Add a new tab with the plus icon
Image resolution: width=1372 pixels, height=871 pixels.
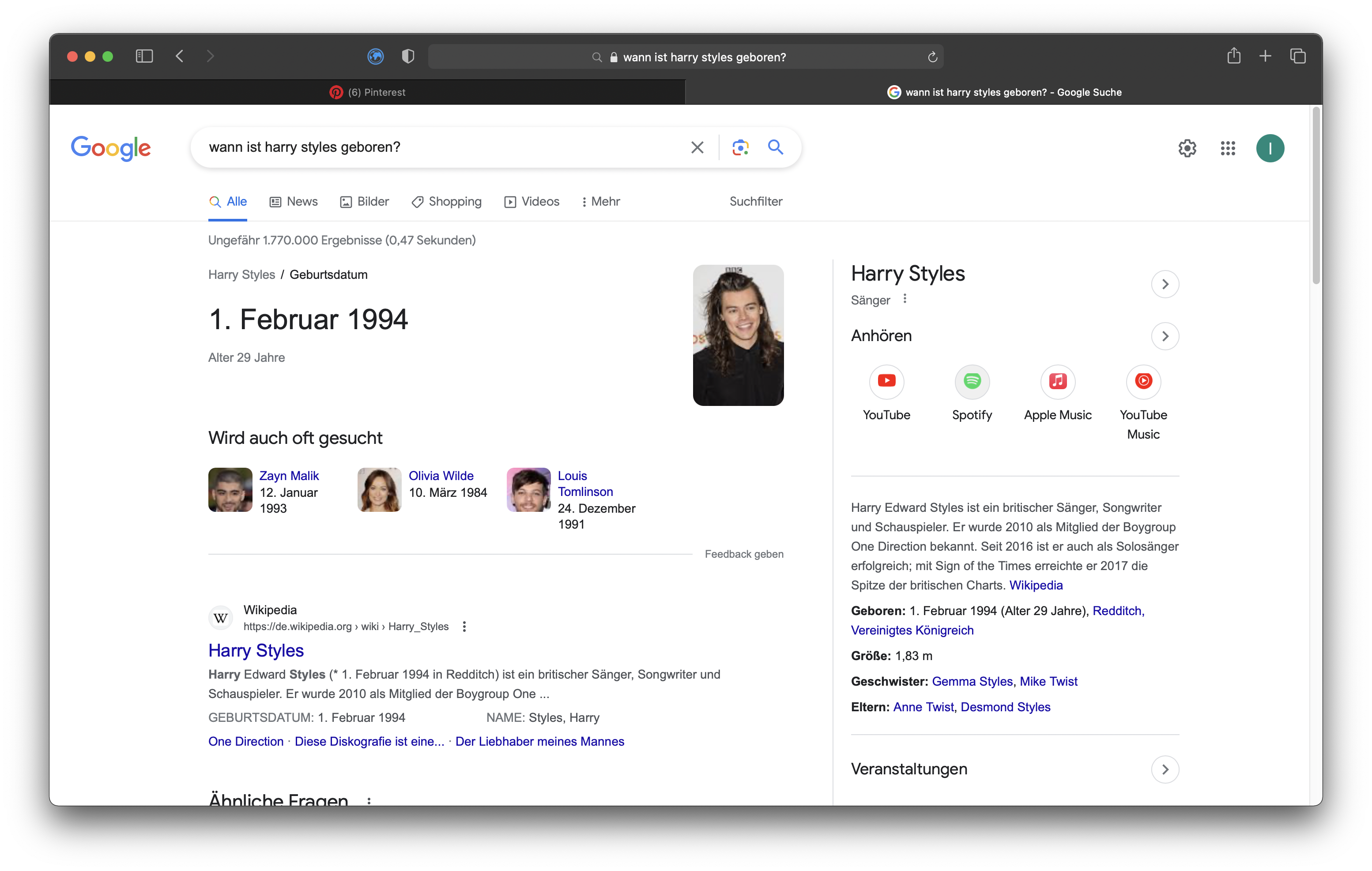pos(1265,56)
